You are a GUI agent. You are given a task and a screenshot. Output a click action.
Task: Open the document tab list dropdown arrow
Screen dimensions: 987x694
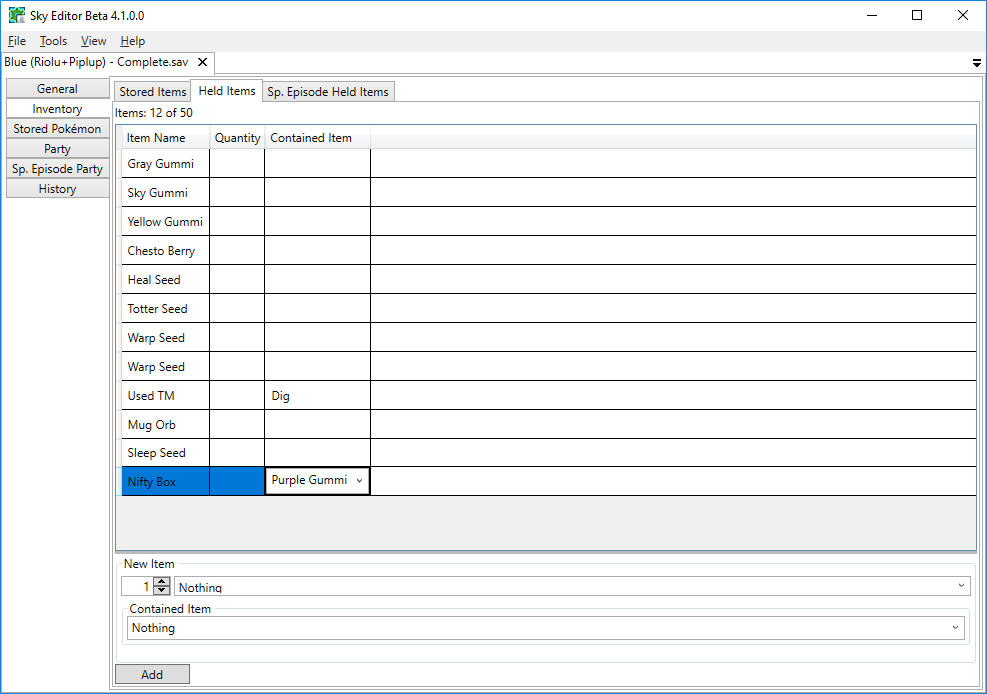[x=976, y=63]
